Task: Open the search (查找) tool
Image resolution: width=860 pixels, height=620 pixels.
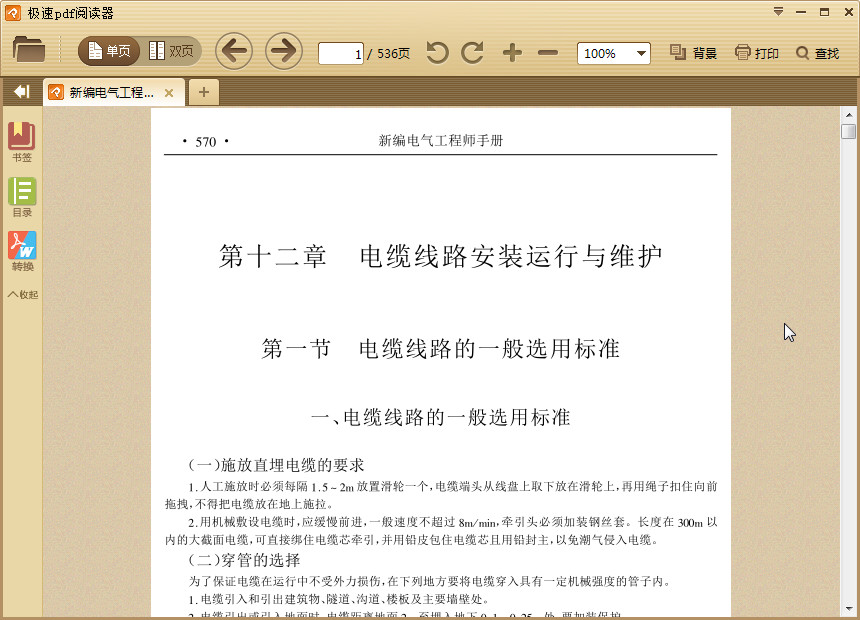Action: [x=817, y=53]
